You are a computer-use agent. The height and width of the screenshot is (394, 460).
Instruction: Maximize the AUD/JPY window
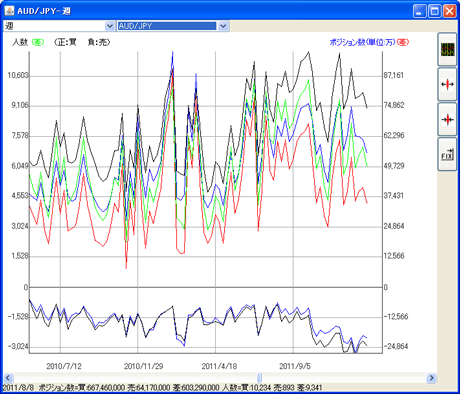tap(434, 11)
